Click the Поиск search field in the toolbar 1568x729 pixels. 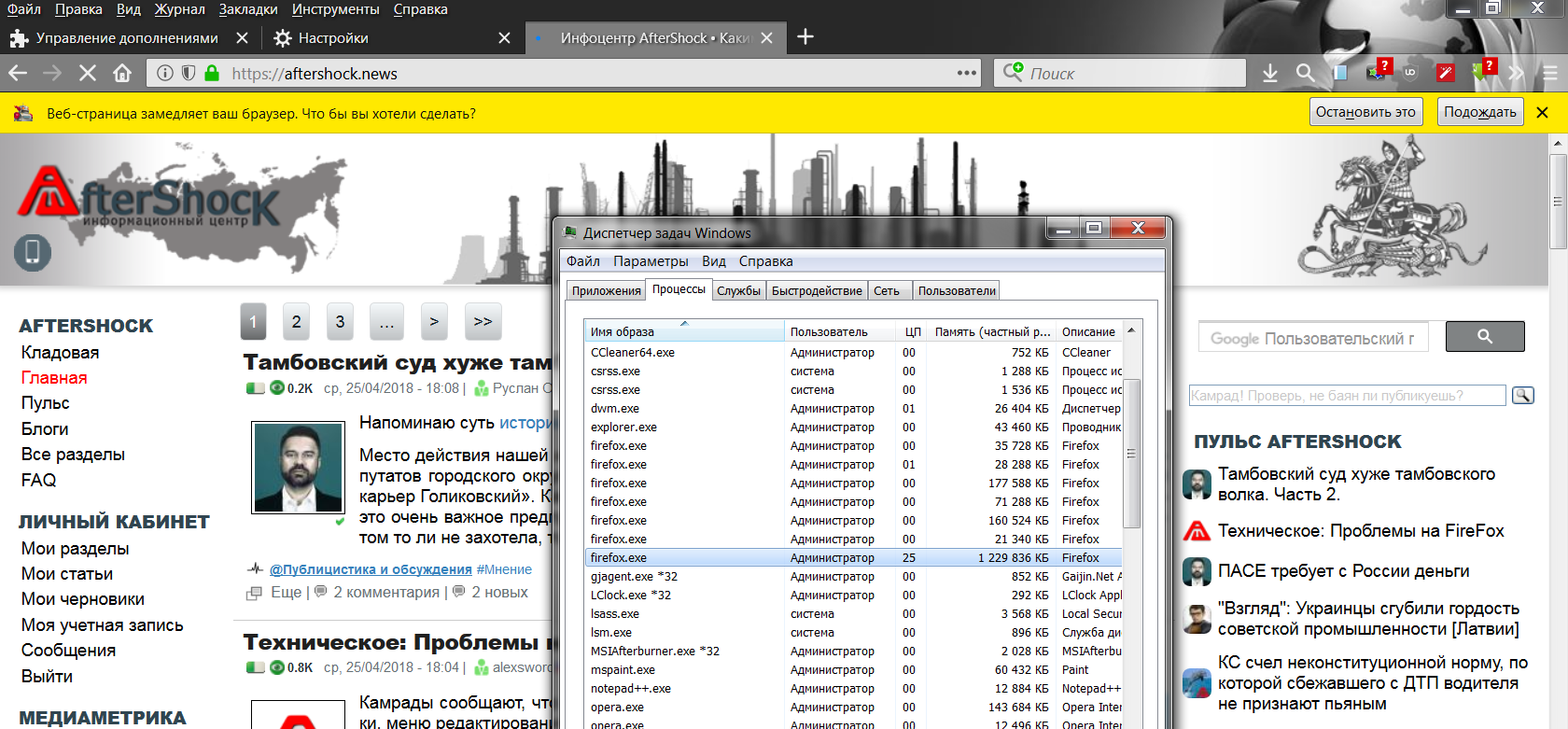point(1134,73)
